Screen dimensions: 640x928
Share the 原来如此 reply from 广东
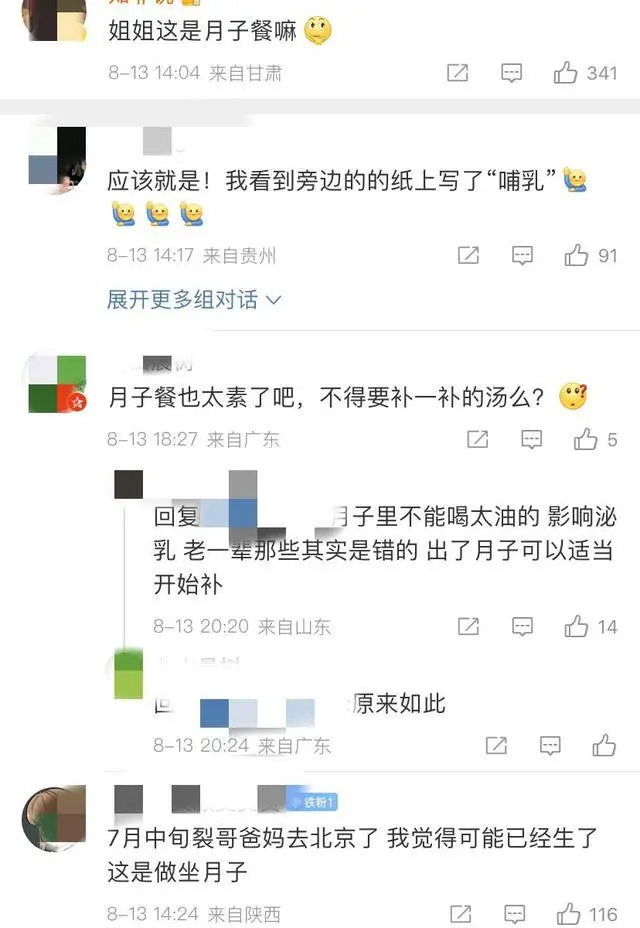tap(496, 745)
